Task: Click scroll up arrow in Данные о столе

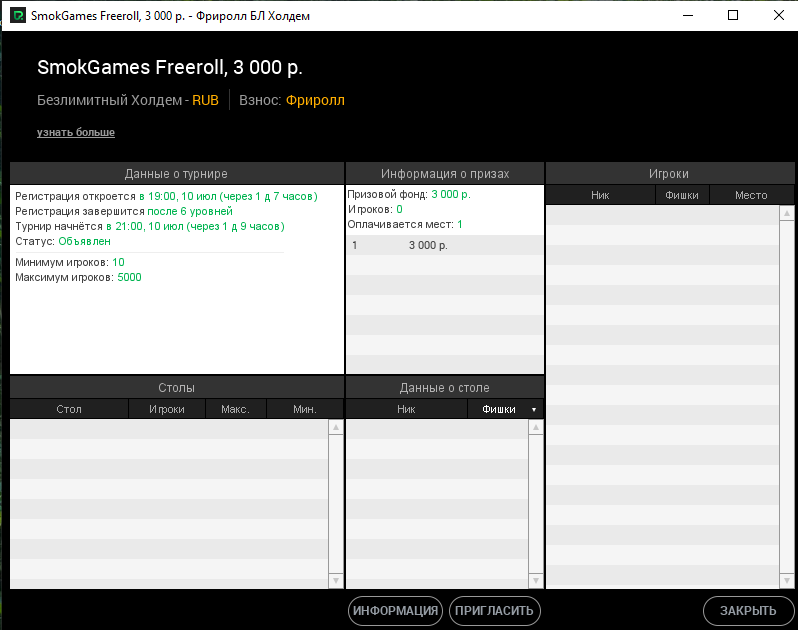Action: (536, 427)
